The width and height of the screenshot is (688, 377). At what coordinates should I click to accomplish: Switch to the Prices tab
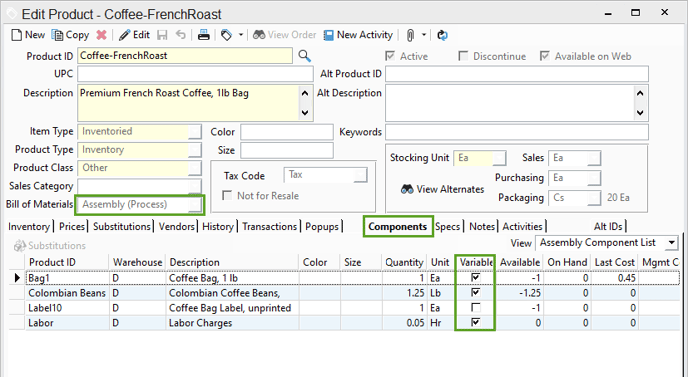(72, 226)
